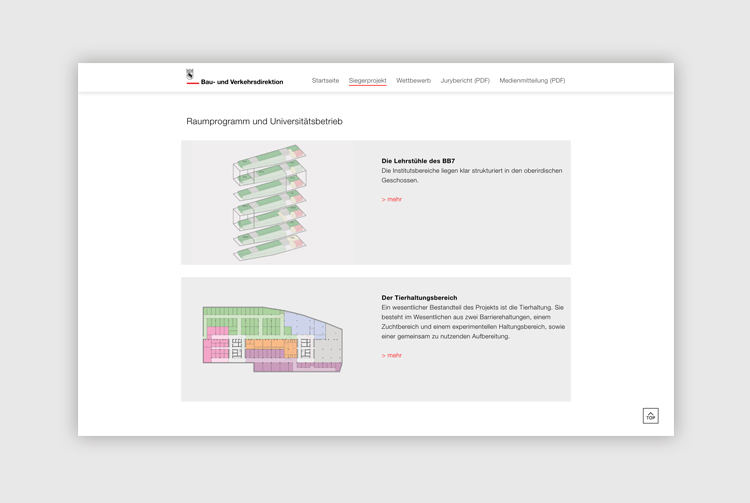This screenshot has height=503, width=750.
Task: Click Bau- und Verkehrsdirektion title
Action: tap(242, 82)
